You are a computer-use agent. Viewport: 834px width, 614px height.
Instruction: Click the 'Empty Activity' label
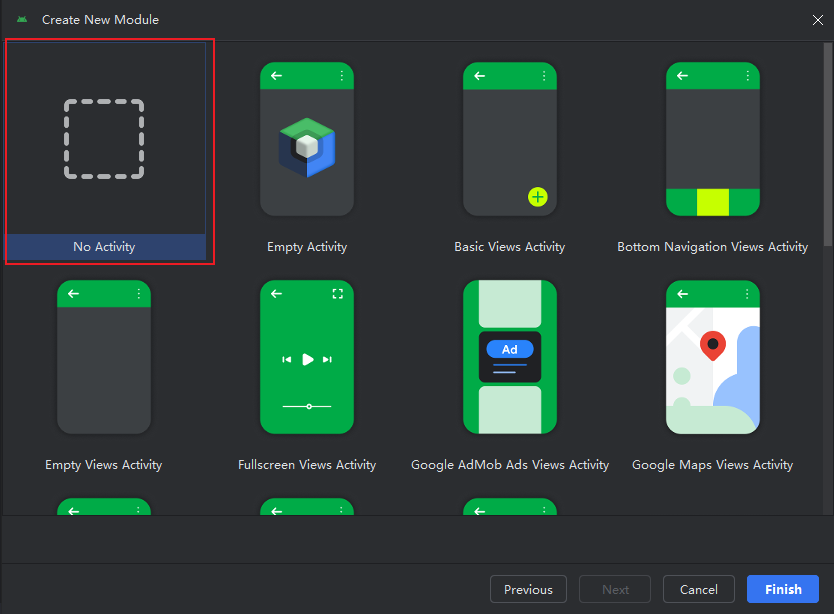307,247
